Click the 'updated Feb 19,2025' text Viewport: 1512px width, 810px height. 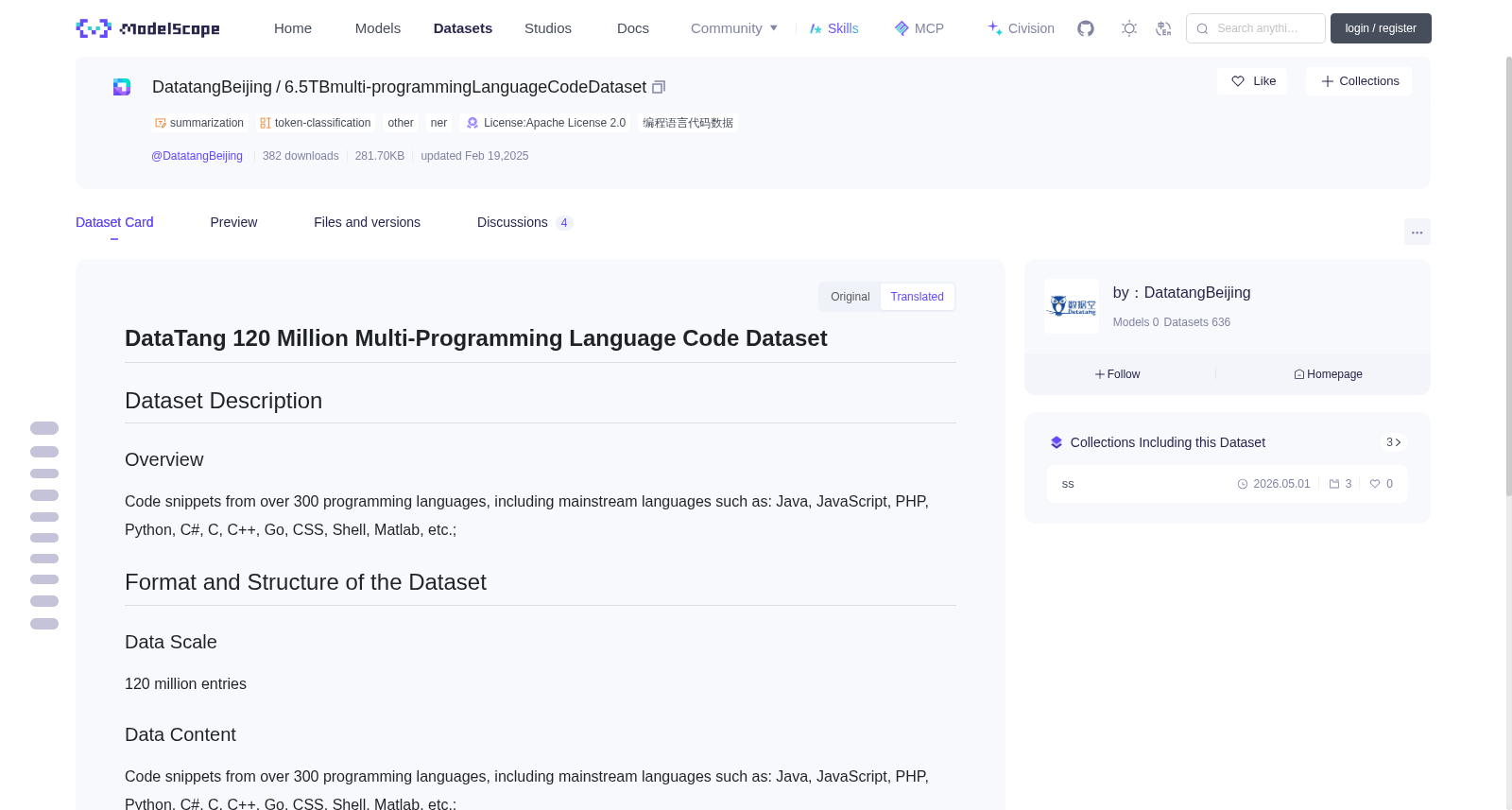(474, 156)
